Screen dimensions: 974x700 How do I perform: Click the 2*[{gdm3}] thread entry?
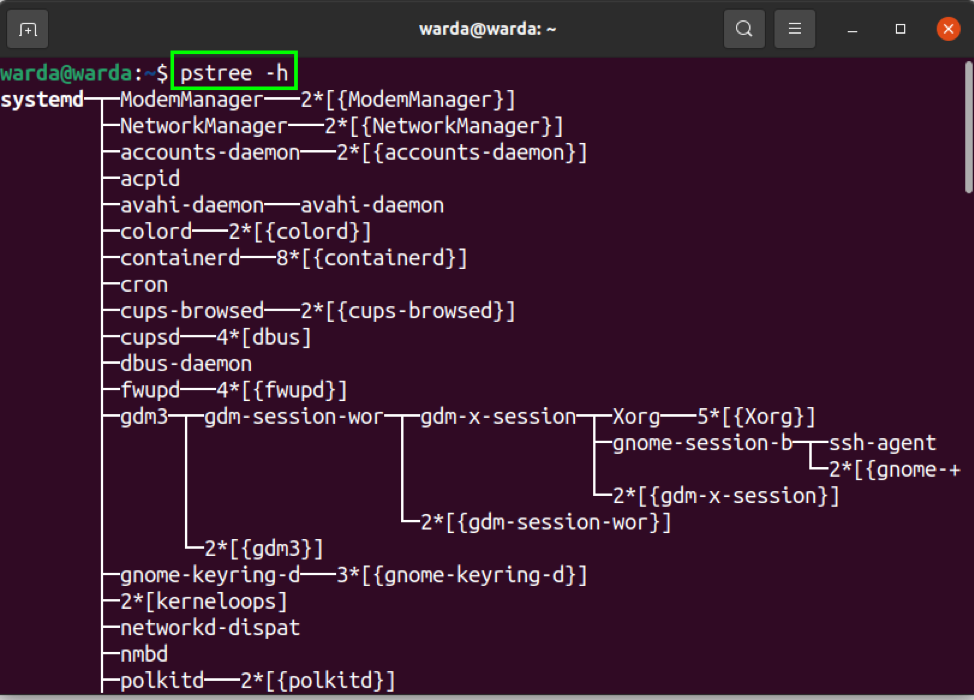tap(264, 548)
